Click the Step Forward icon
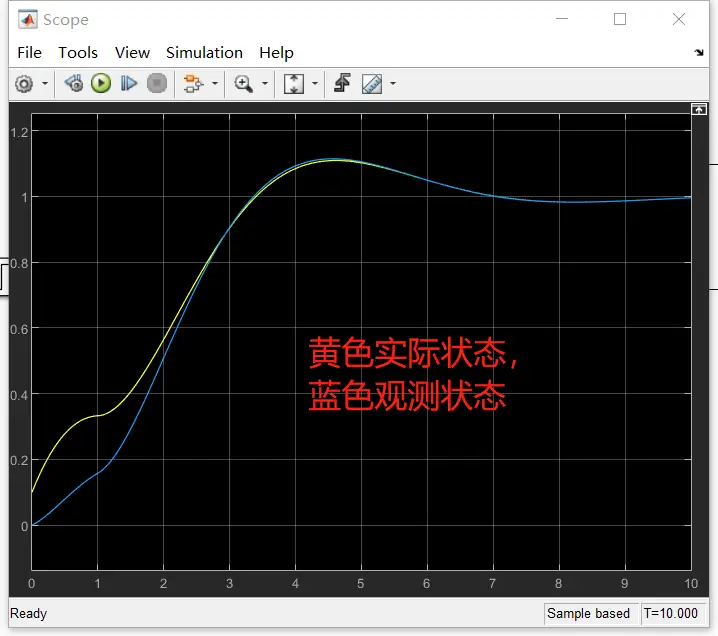The height and width of the screenshot is (636, 718). (x=129, y=84)
